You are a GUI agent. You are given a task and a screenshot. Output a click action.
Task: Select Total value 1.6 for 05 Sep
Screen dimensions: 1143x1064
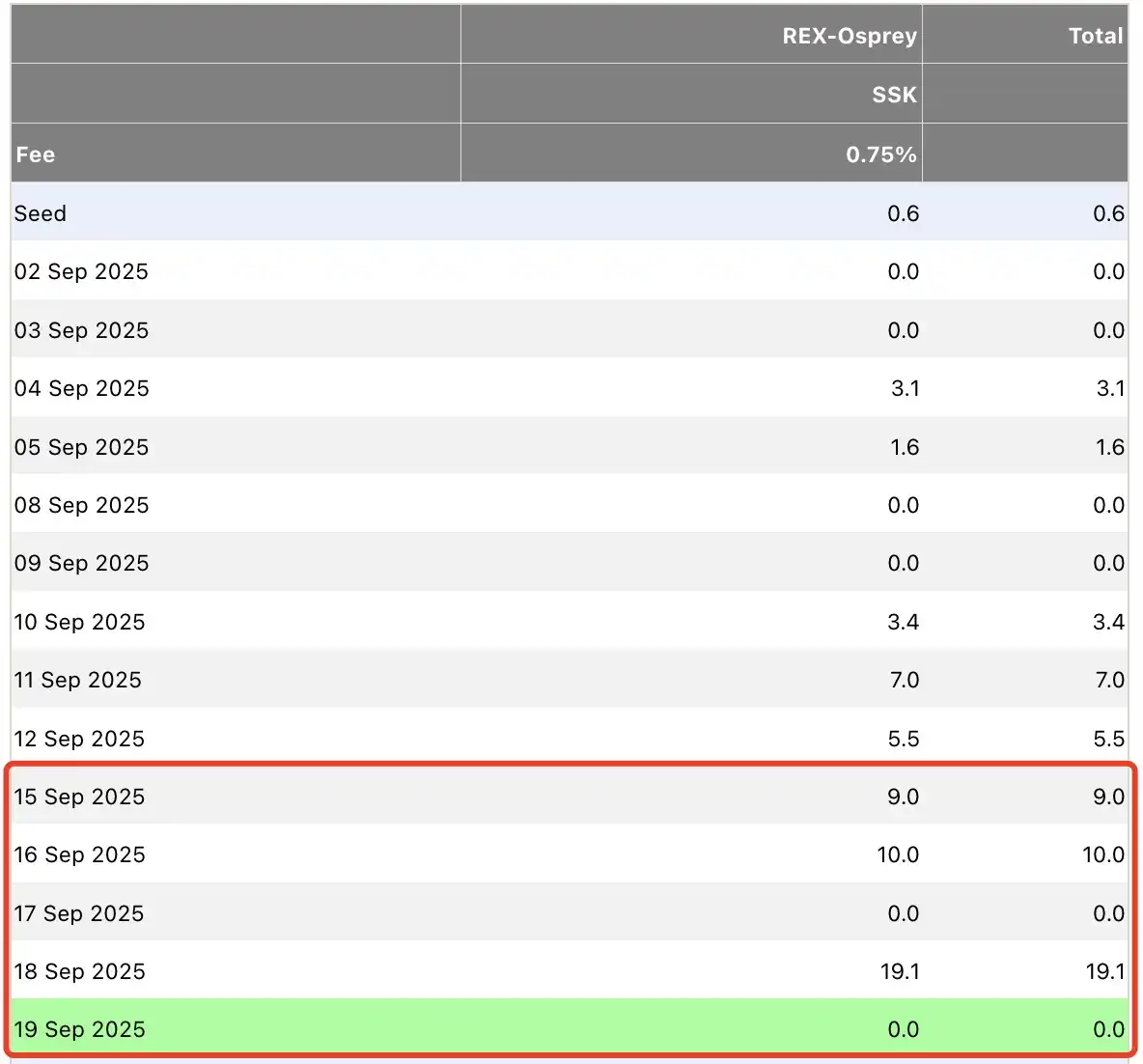click(x=1109, y=447)
